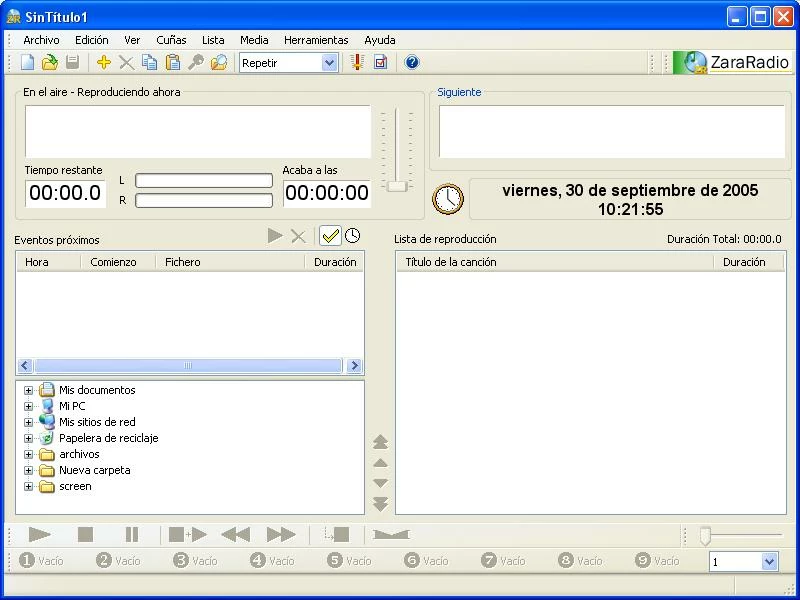This screenshot has height=600, width=800.
Task: Expand the Mis documentos tree node
Action: [x=29, y=391]
